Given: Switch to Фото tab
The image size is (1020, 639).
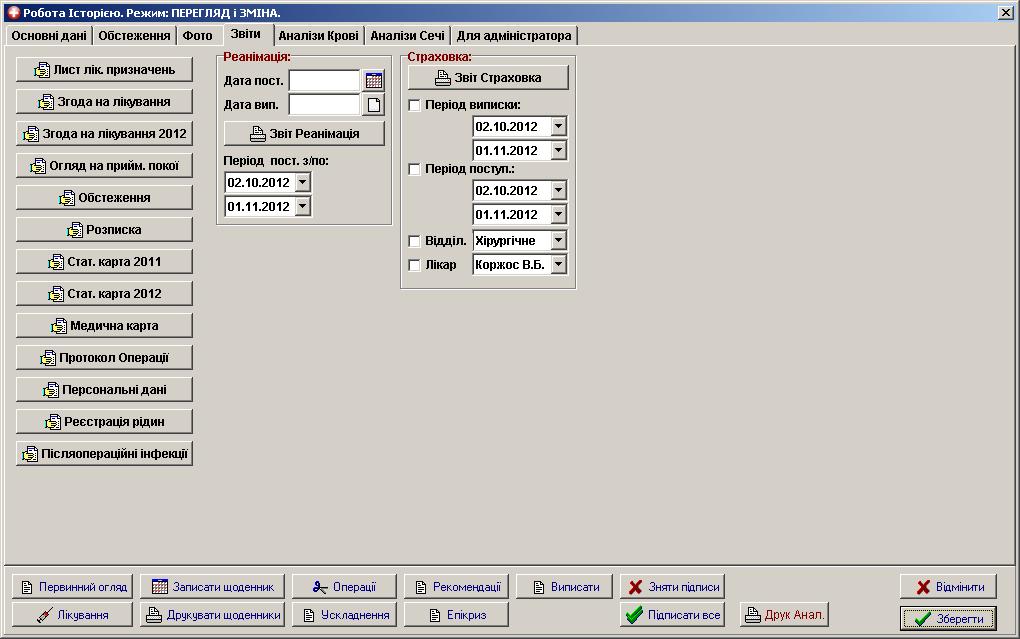Looking at the screenshot, I should pos(198,36).
